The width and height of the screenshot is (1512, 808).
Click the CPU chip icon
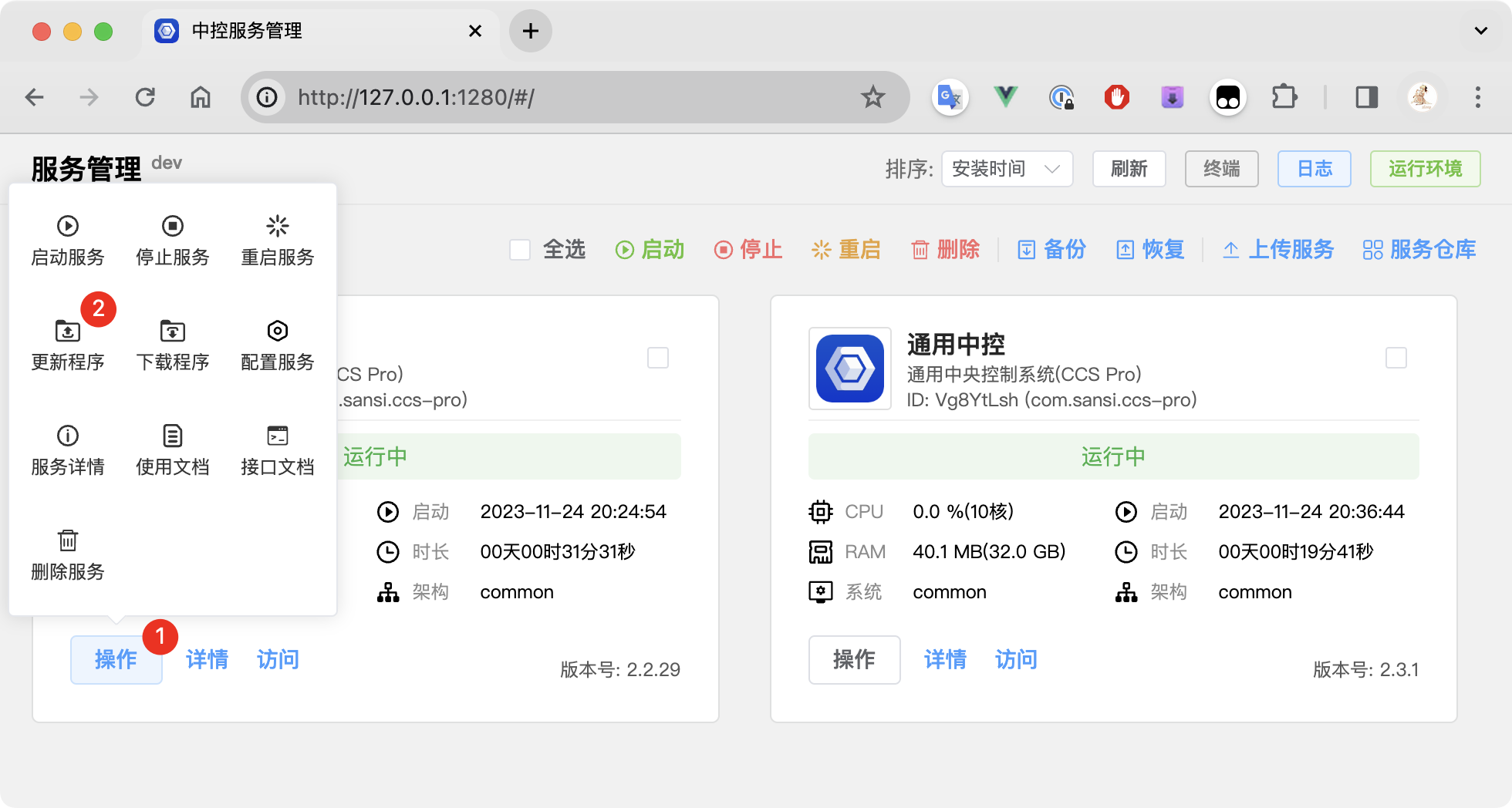tap(821, 512)
